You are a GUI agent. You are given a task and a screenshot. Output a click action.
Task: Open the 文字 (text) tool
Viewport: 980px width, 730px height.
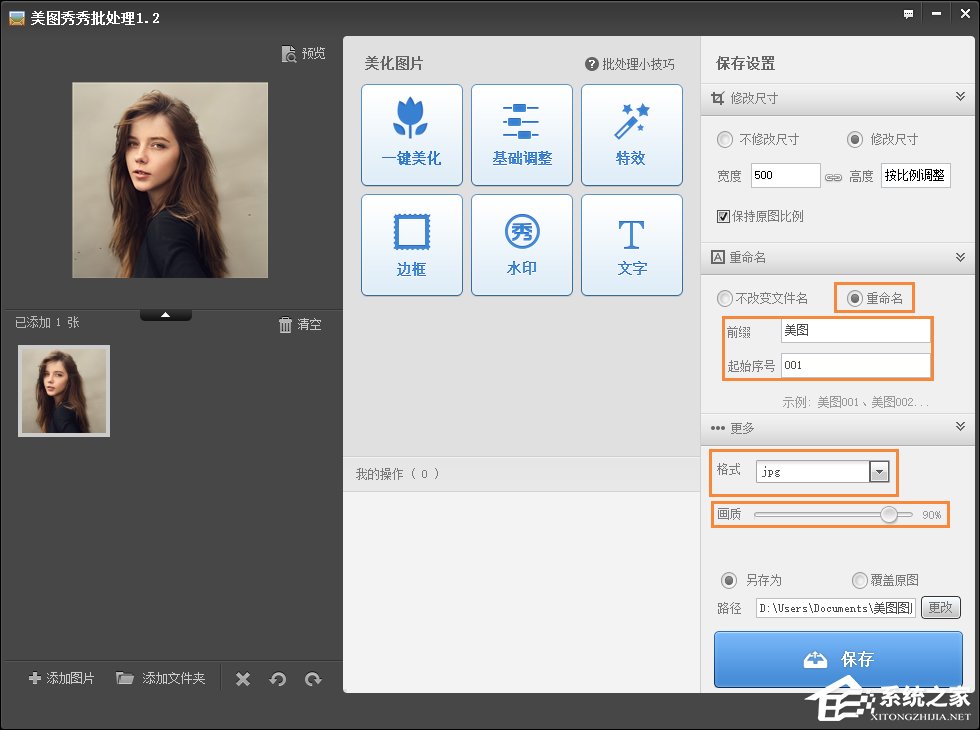tap(631, 245)
